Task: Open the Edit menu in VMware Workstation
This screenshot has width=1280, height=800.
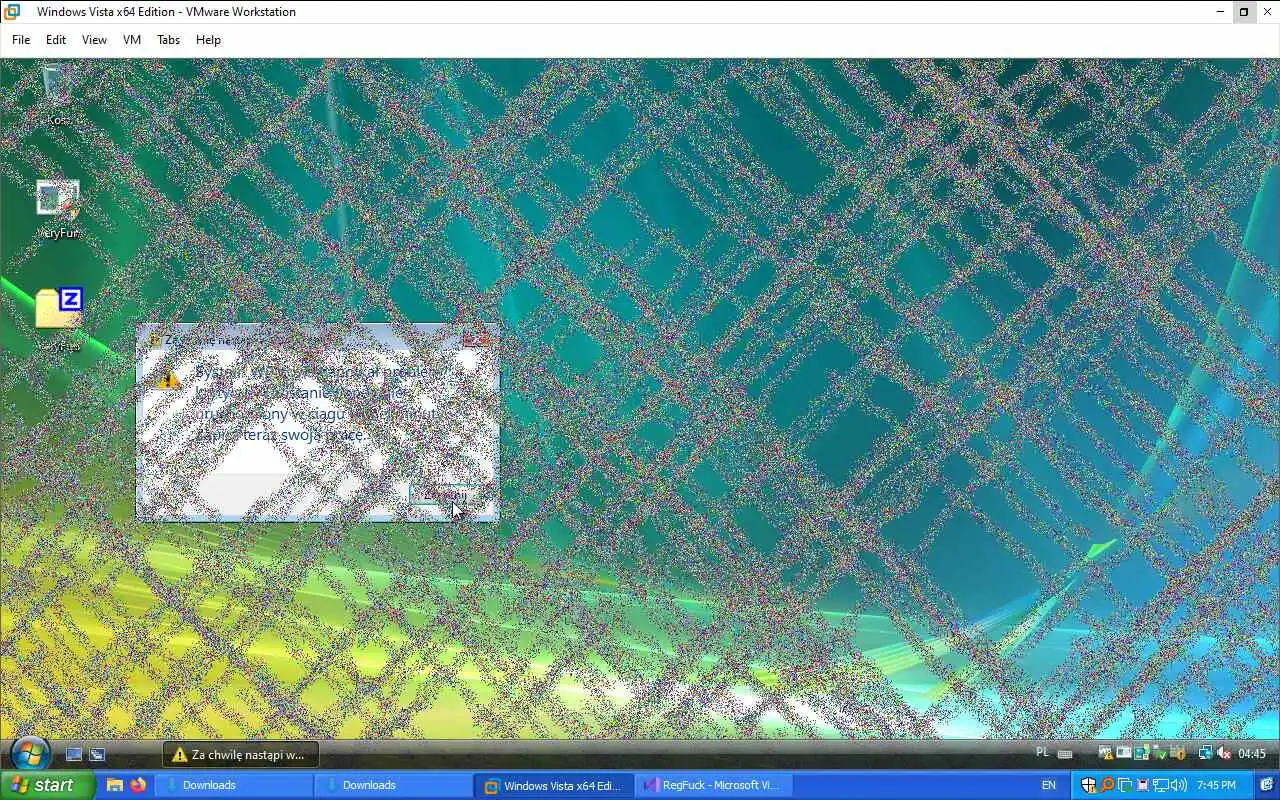Action: (x=56, y=40)
